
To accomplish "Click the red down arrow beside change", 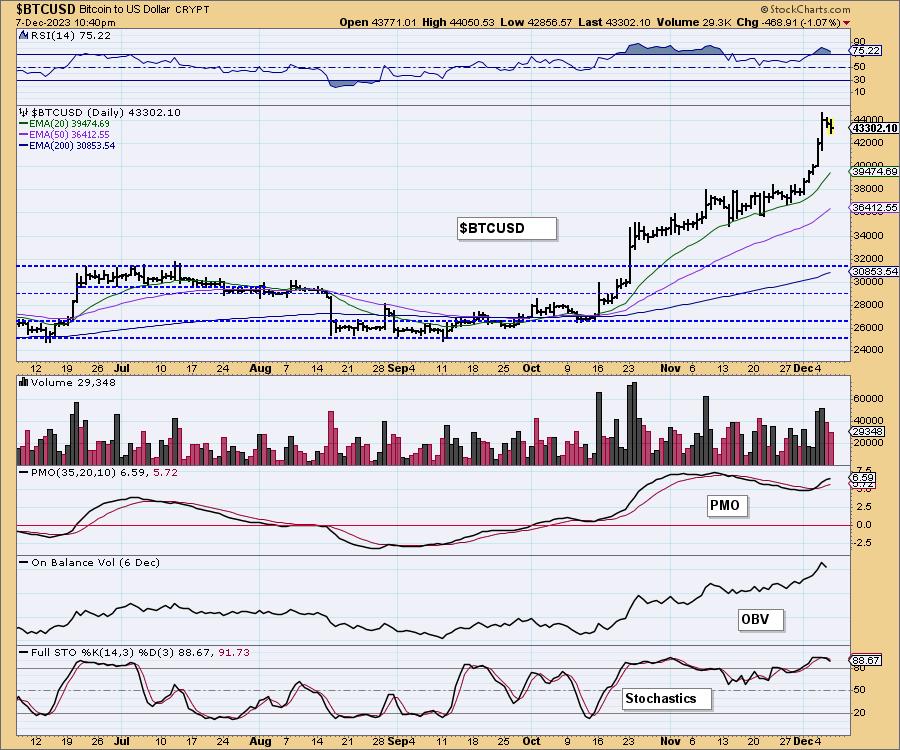I will point(847,23).
